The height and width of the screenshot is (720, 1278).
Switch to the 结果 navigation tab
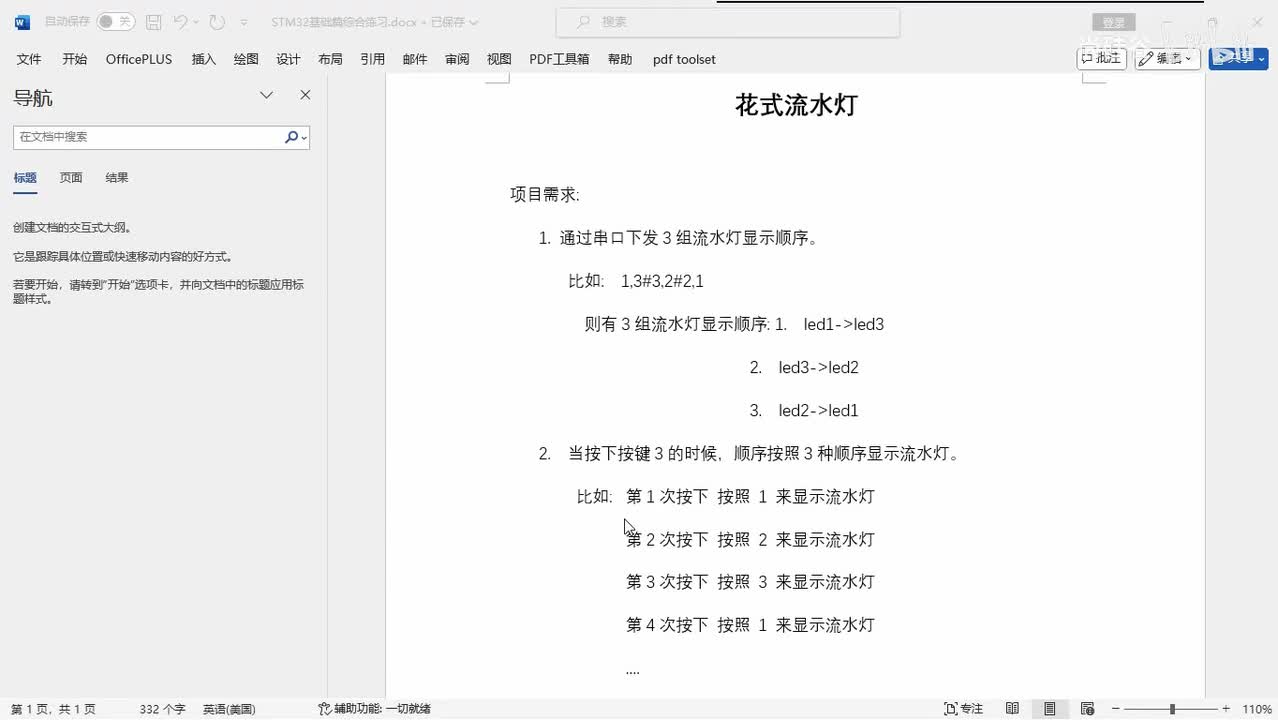[117, 178]
